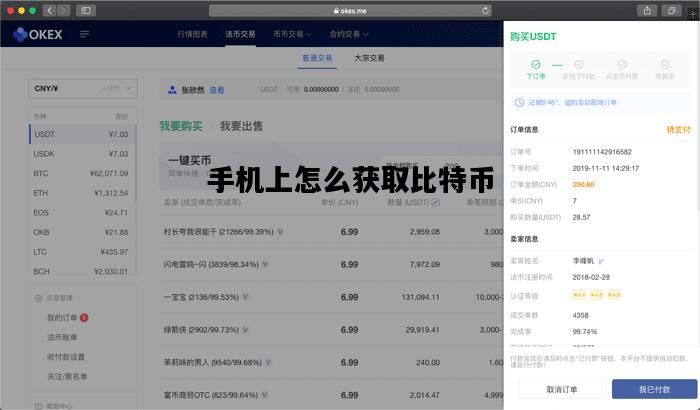
Task: Go forward with the browser forward arrow
Action: point(64,10)
